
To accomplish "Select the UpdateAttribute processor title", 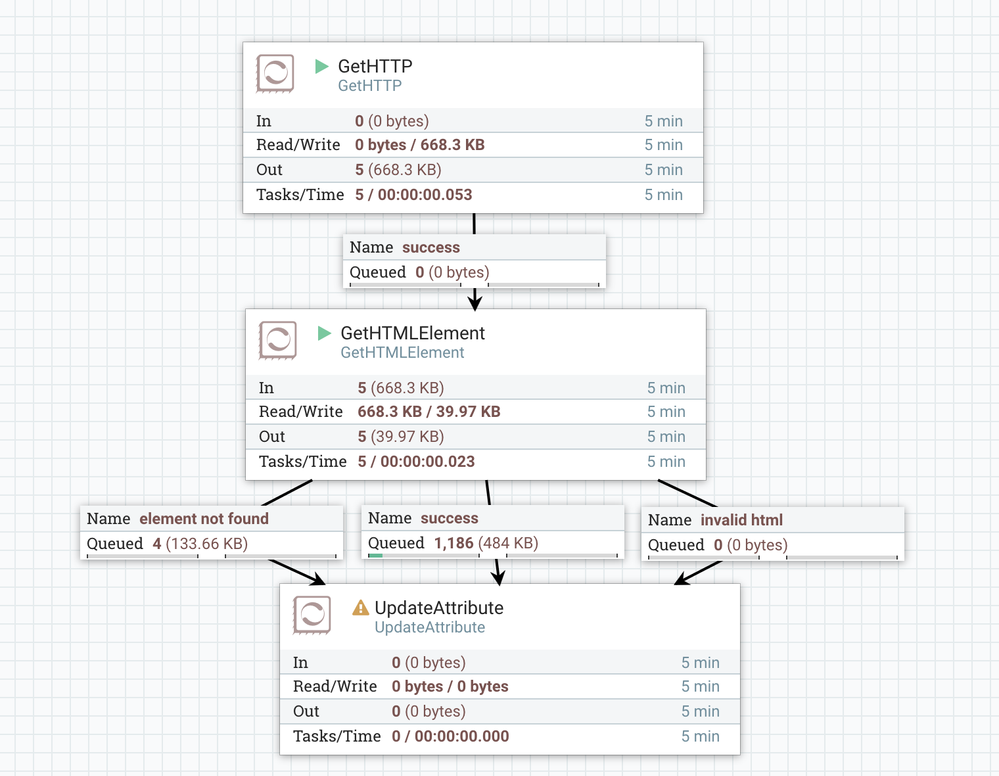I will pyautogui.click(x=439, y=608).
